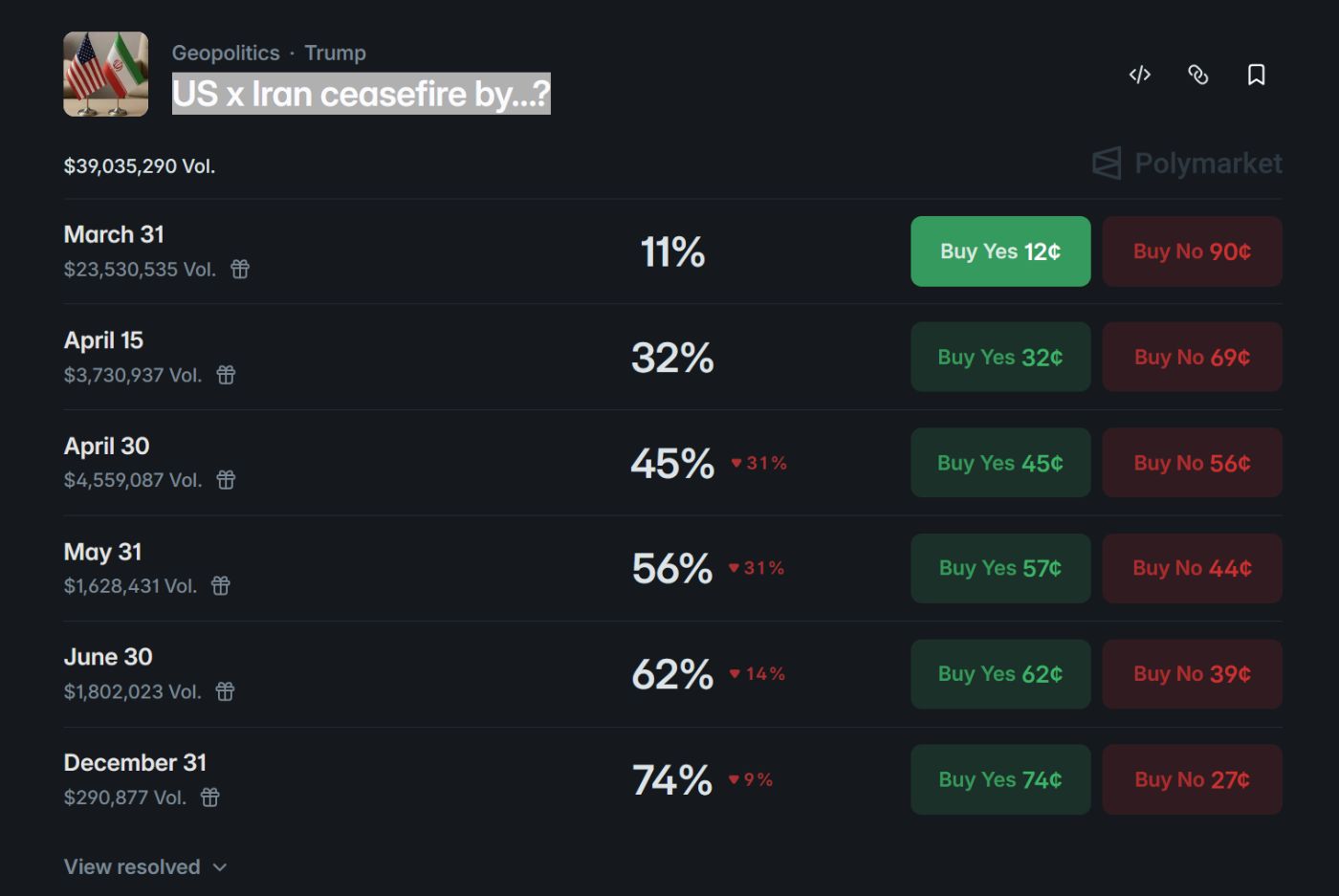Click the gift icon beside April 15 volume
This screenshot has width=1339, height=896.
pyautogui.click(x=226, y=375)
